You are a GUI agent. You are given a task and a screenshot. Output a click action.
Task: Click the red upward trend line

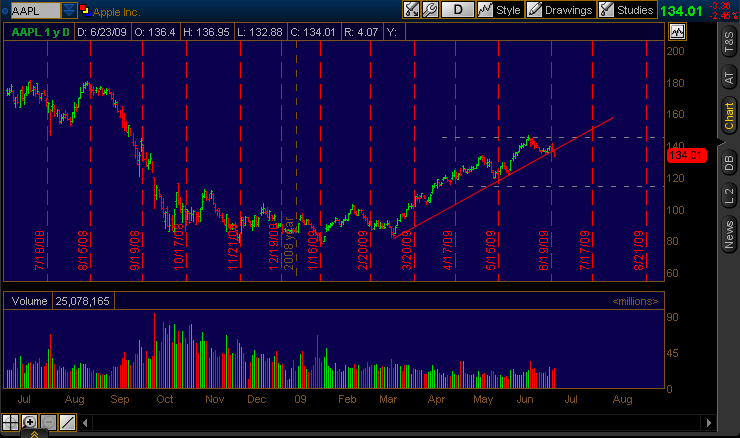[503, 177]
